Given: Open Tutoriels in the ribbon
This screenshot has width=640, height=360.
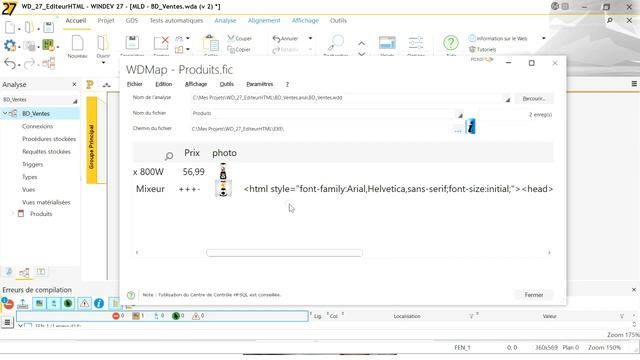Looking at the screenshot, I should [x=482, y=49].
